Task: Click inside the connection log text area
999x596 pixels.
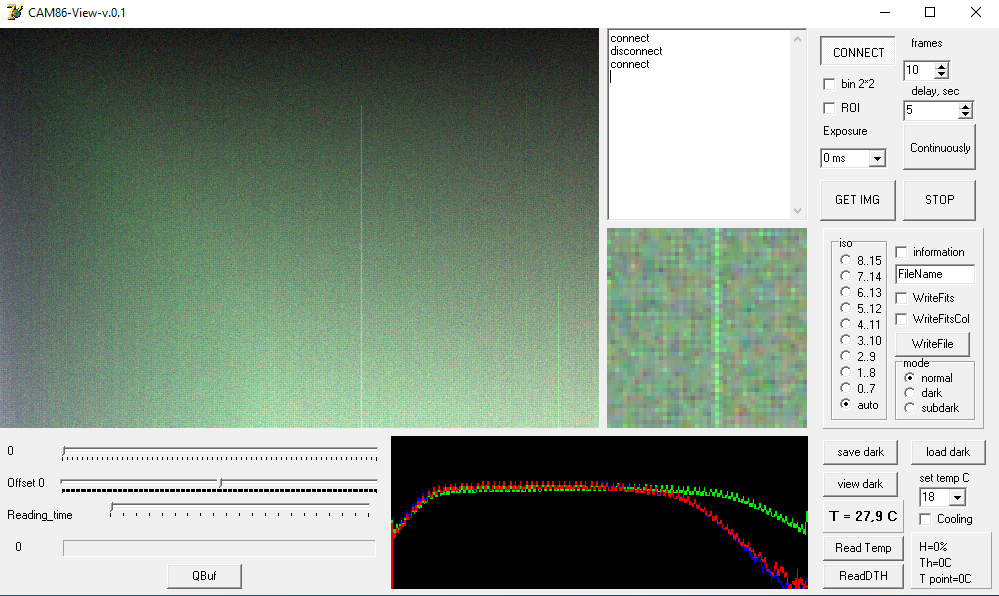Action: (700, 124)
